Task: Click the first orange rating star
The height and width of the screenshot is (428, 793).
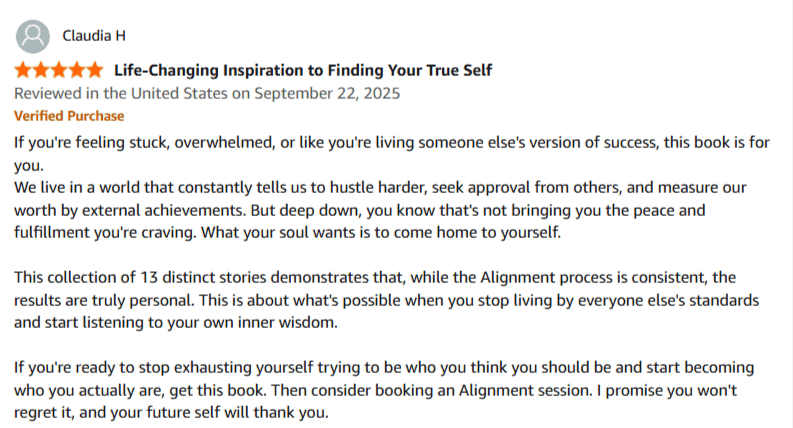Action: (x=23, y=71)
